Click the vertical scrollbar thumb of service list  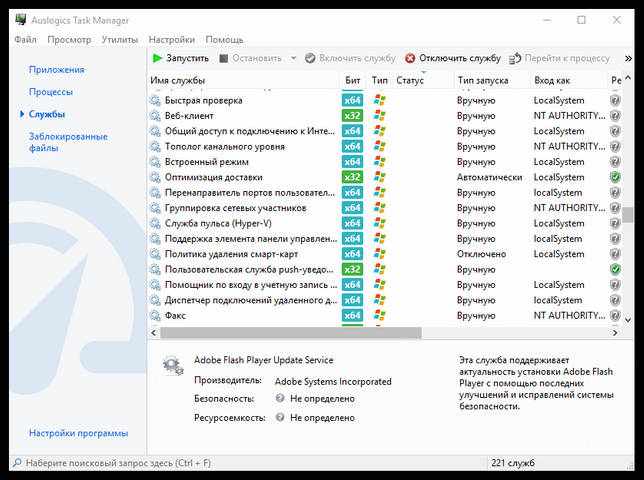[628, 215]
